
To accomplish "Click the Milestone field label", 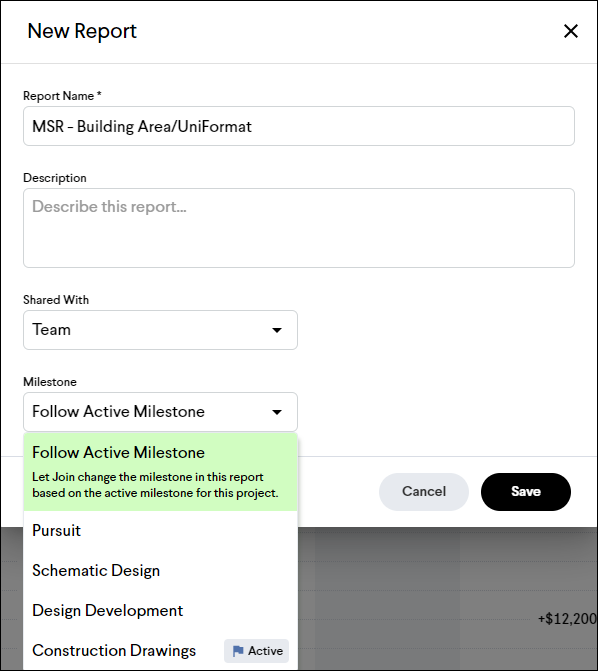I will (x=50, y=382).
